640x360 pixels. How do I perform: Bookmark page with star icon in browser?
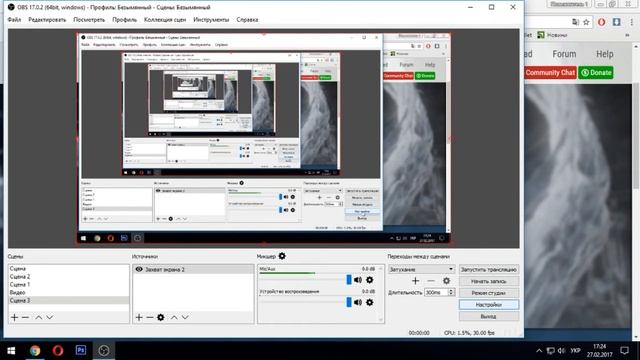tap(586, 22)
